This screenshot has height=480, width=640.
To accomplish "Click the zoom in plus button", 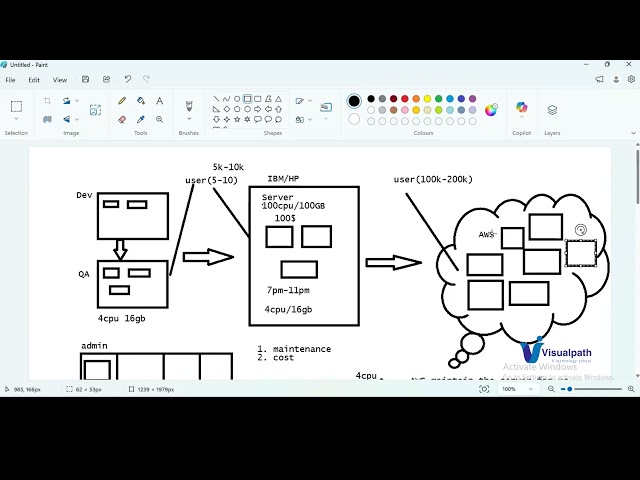I will 631,389.
